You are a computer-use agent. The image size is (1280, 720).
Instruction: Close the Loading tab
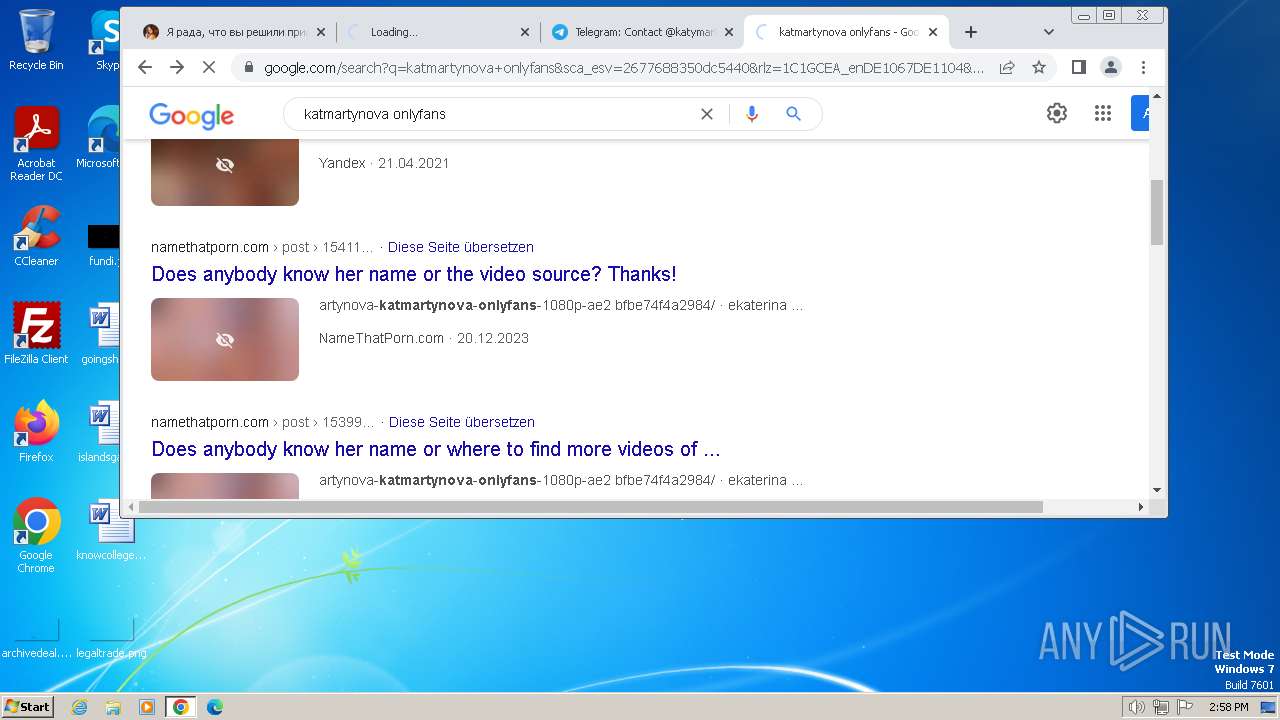(525, 32)
